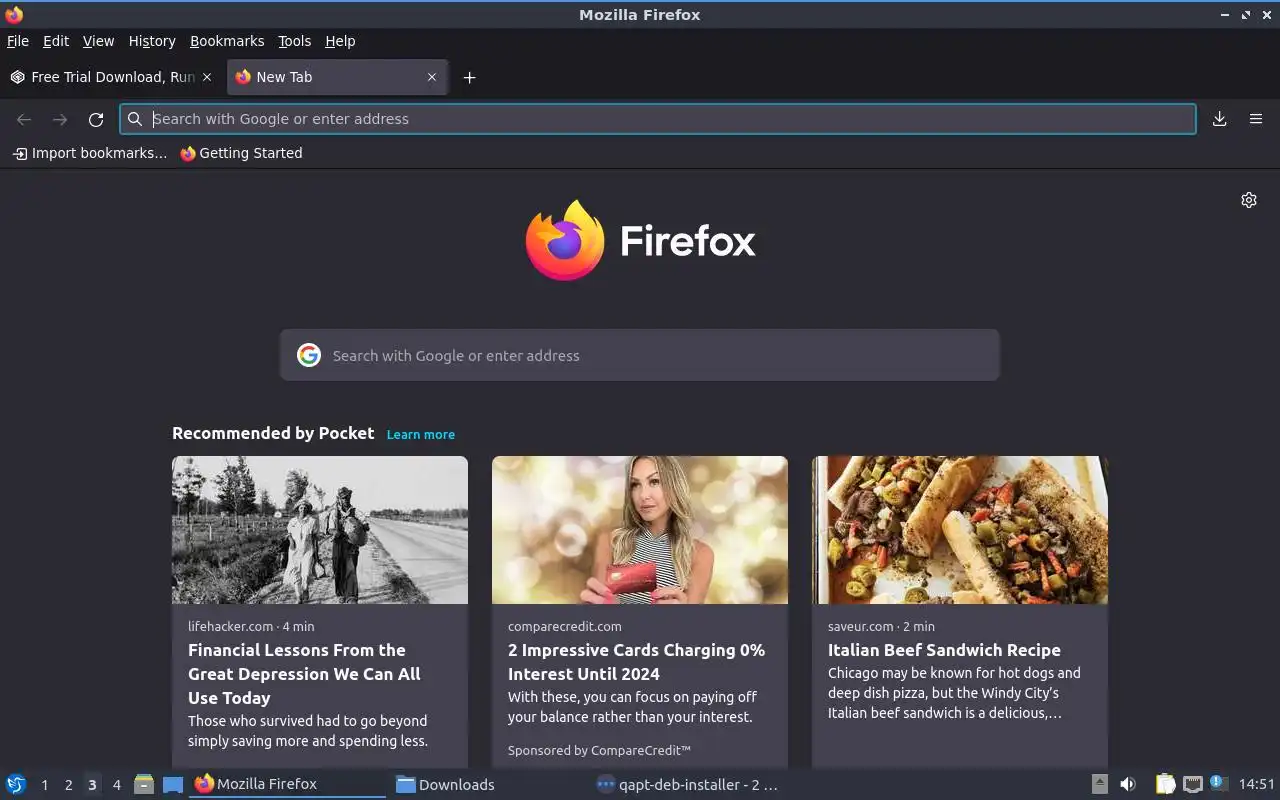Click 'Sponsored by CompareCredit' text
1280x800 pixels.
[599, 750]
